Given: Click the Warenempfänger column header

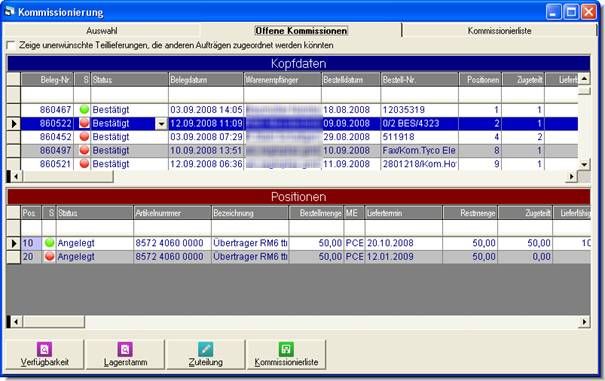Looking at the screenshot, I should (282, 80).
